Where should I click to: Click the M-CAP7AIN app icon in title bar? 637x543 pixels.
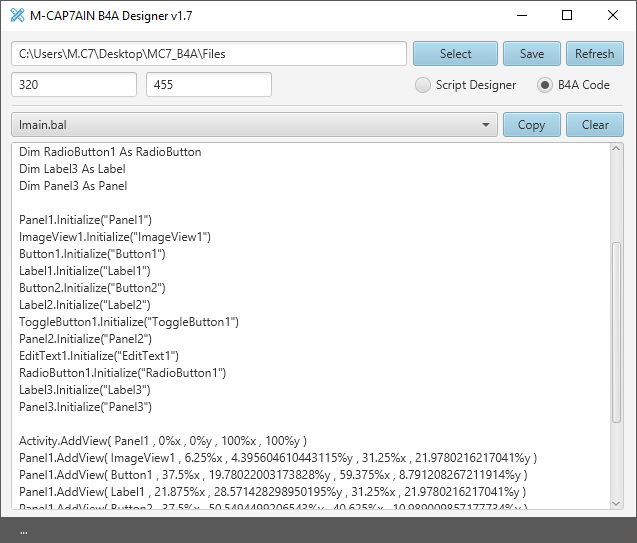coord(17,15)
